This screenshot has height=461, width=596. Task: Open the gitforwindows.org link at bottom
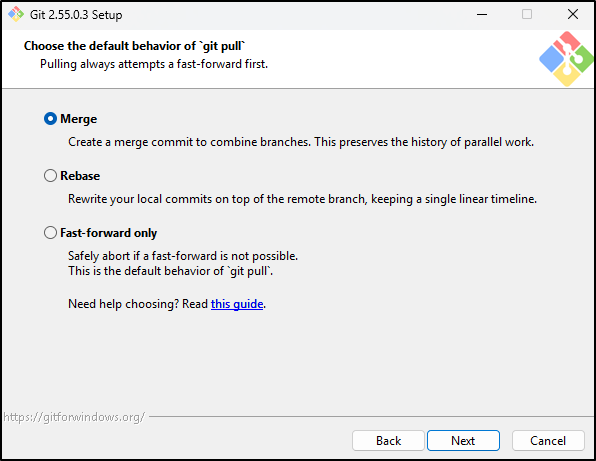pyautogui.click(x=74, y=417)
